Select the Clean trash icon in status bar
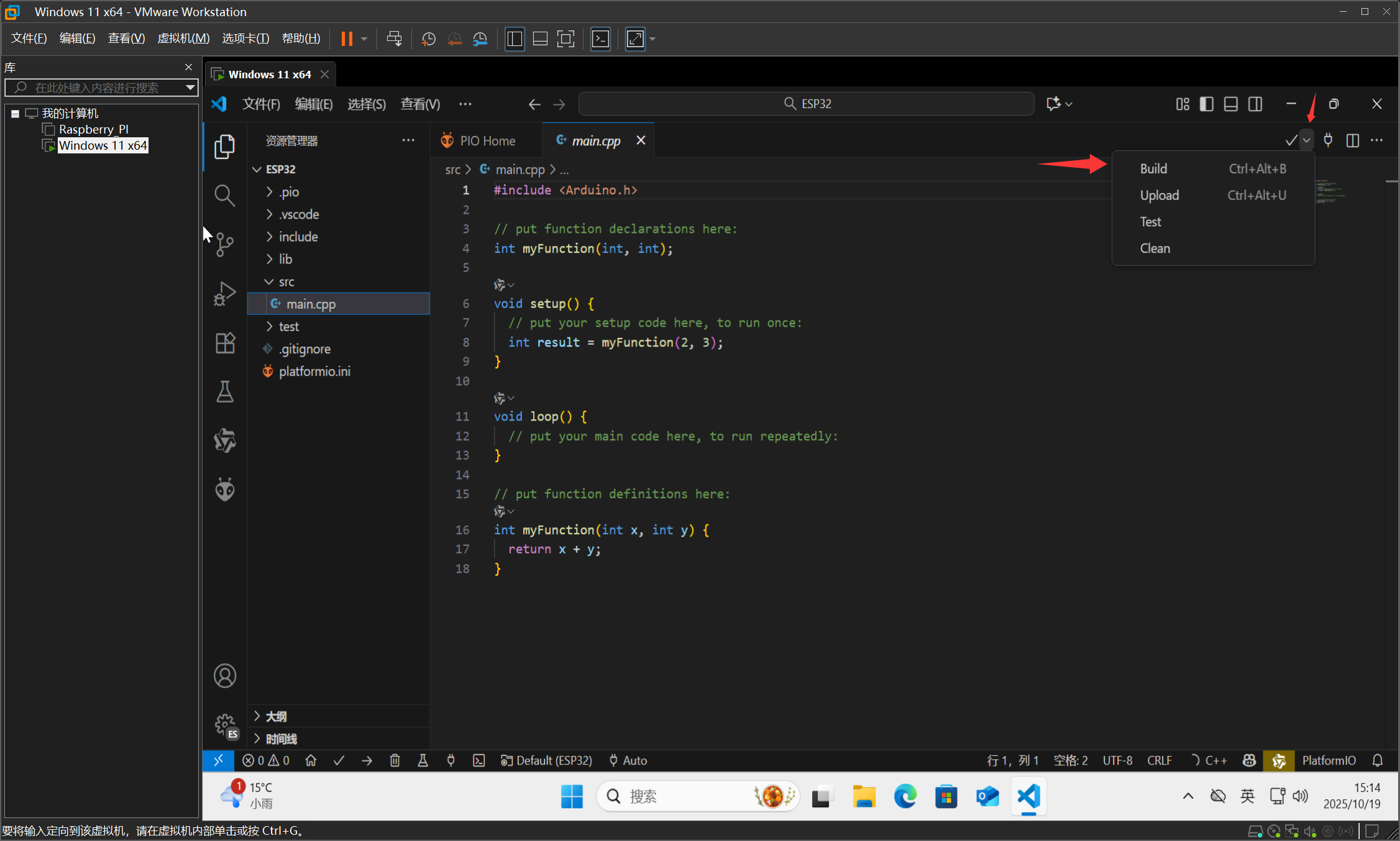 [395, 760]
